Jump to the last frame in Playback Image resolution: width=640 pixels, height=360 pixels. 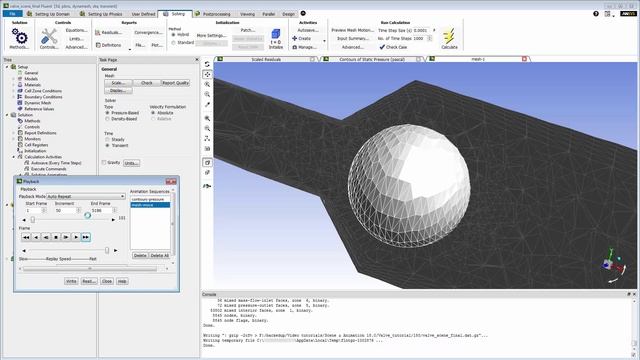pyautogui.click(x=86, y=237)
